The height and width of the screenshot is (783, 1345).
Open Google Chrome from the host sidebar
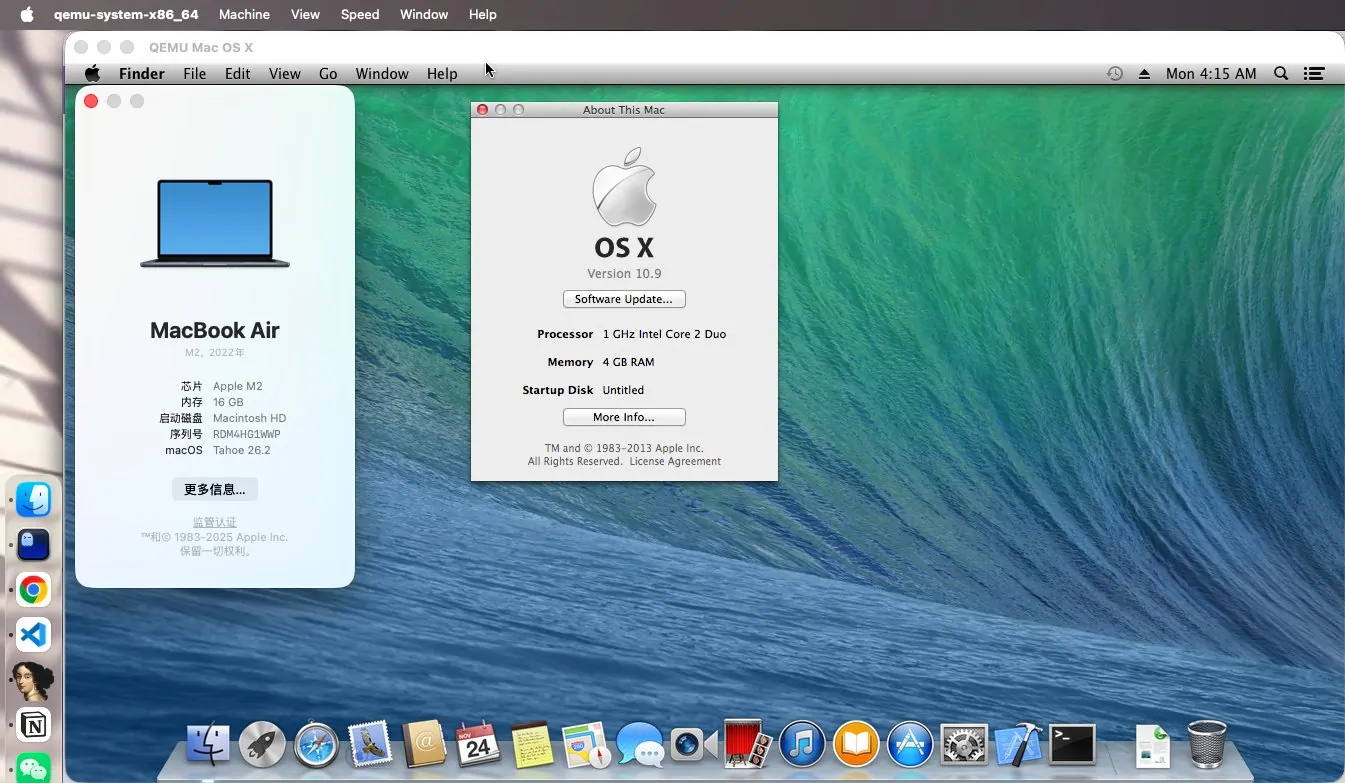pyautogui.click(x=33, y=590)
